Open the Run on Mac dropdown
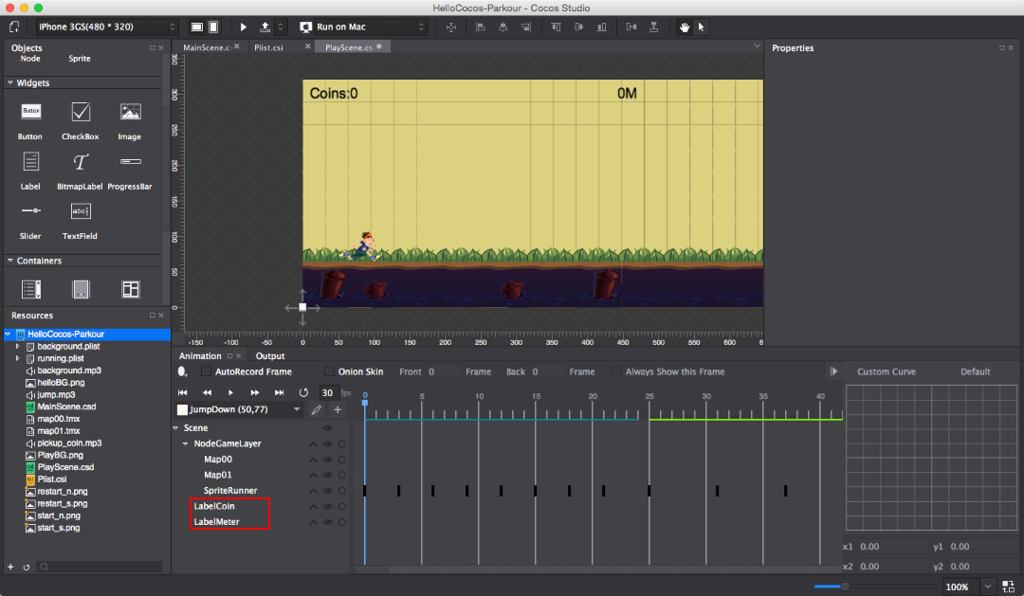 (362, 27)
